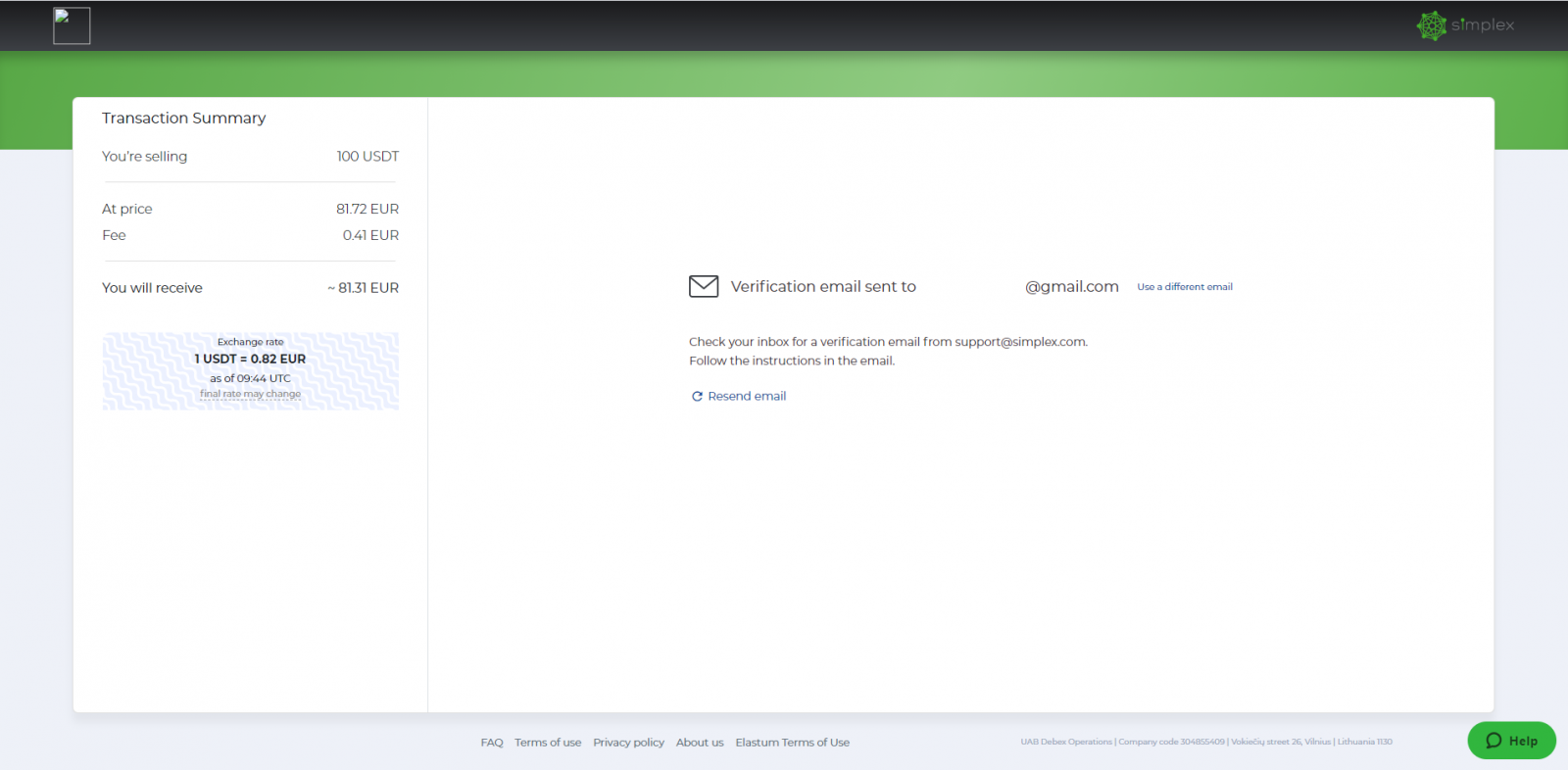Click the Resend email link

(x=747, y=397)
